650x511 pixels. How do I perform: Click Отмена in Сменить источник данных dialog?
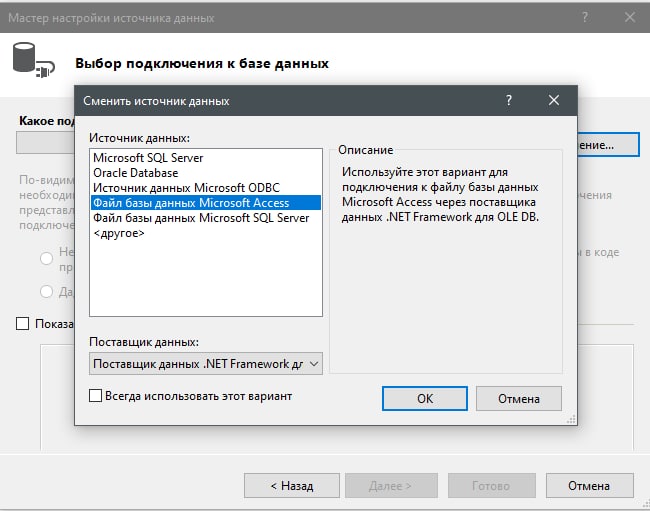519,399
